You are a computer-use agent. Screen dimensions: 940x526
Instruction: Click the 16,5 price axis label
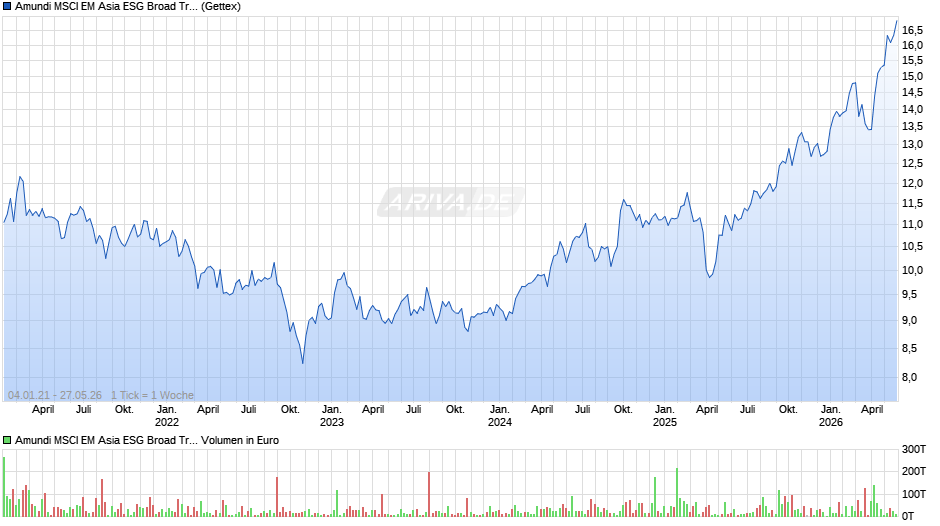(912, 30)
